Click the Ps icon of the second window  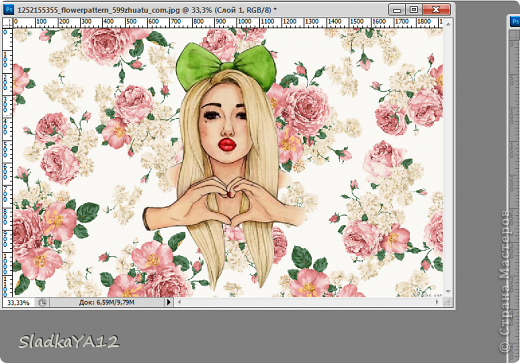click(515, 22)
